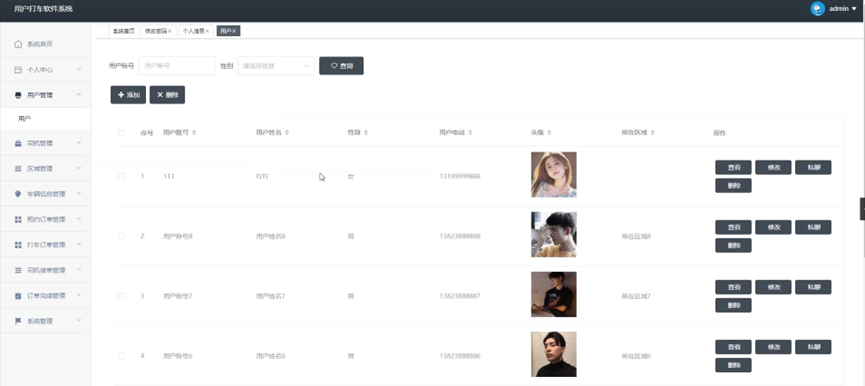
Task: Expand the 区域管理 menu chevron
Action: (x=79, y=168)
